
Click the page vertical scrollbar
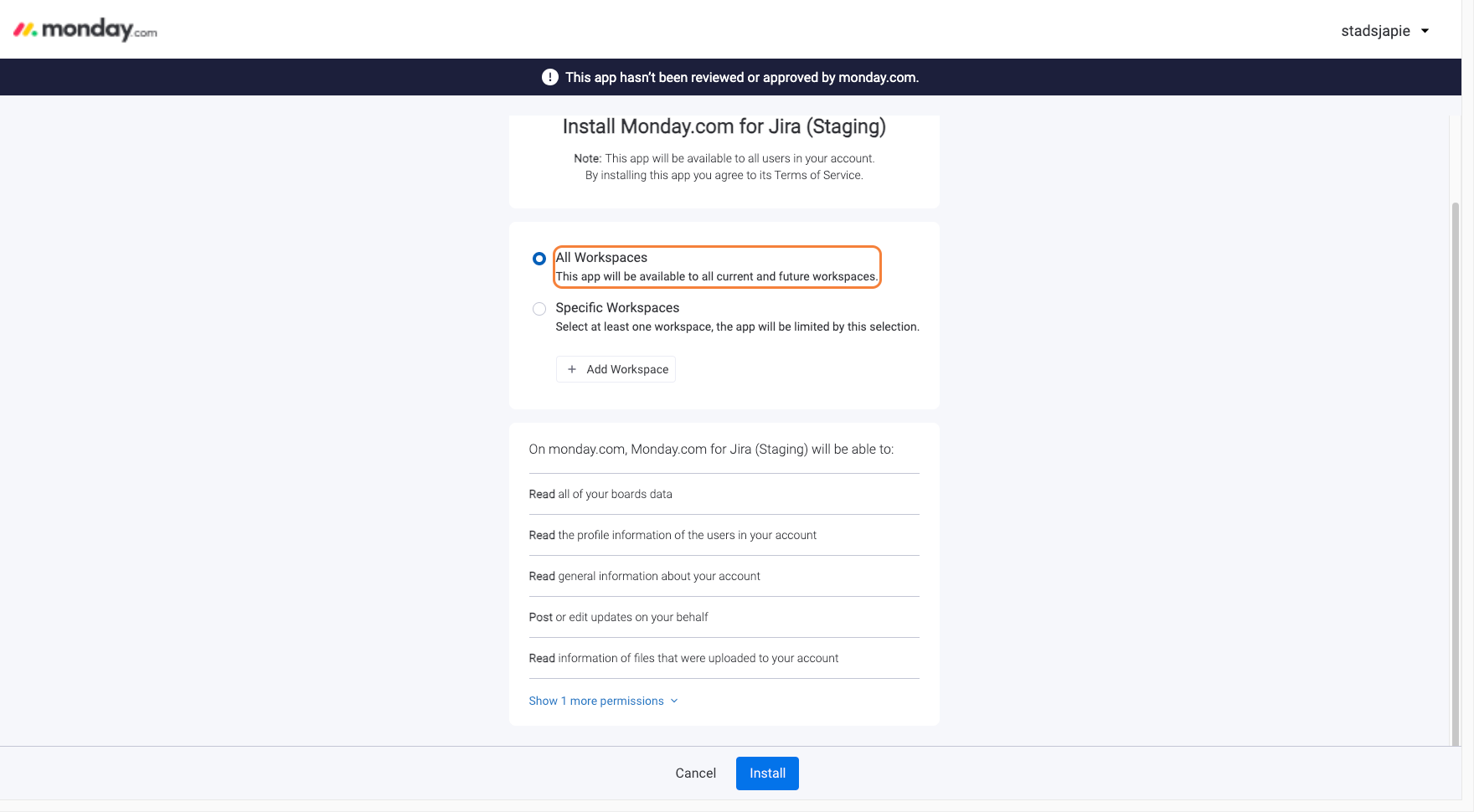click(x=1456, y=473)
